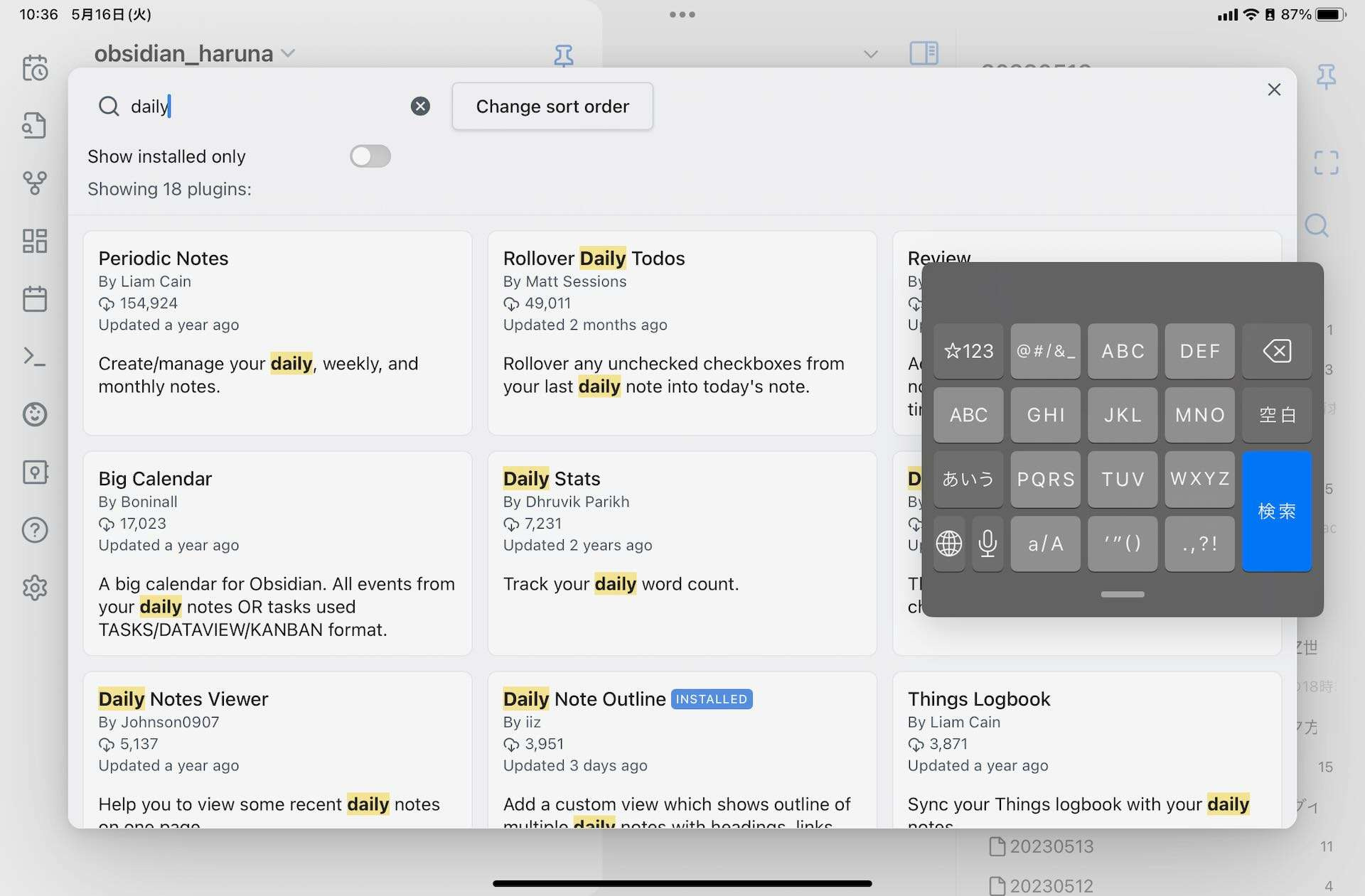Enter fullscreen with the expand icon

(x=1327, y=163)
